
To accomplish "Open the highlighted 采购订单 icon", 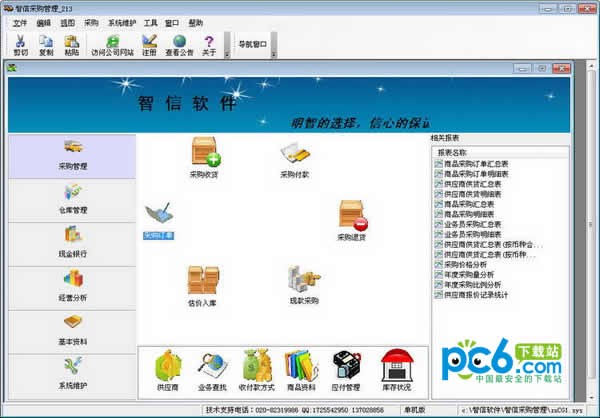I will pyautogui.click(x=158, y=221).
